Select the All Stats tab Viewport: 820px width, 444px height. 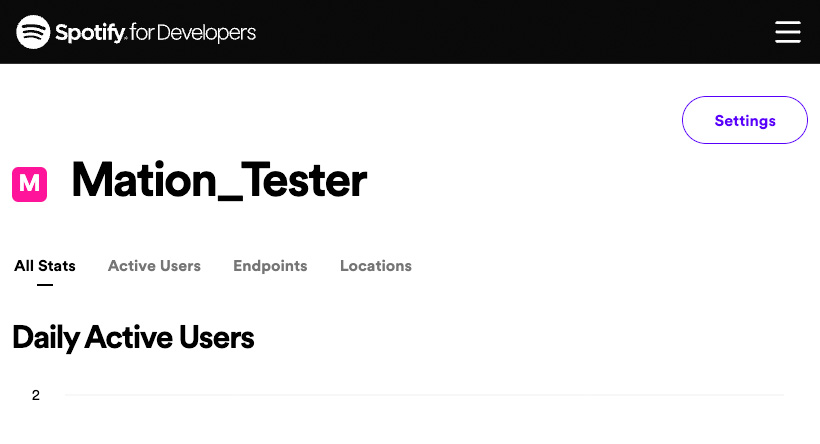coord(45,266)
